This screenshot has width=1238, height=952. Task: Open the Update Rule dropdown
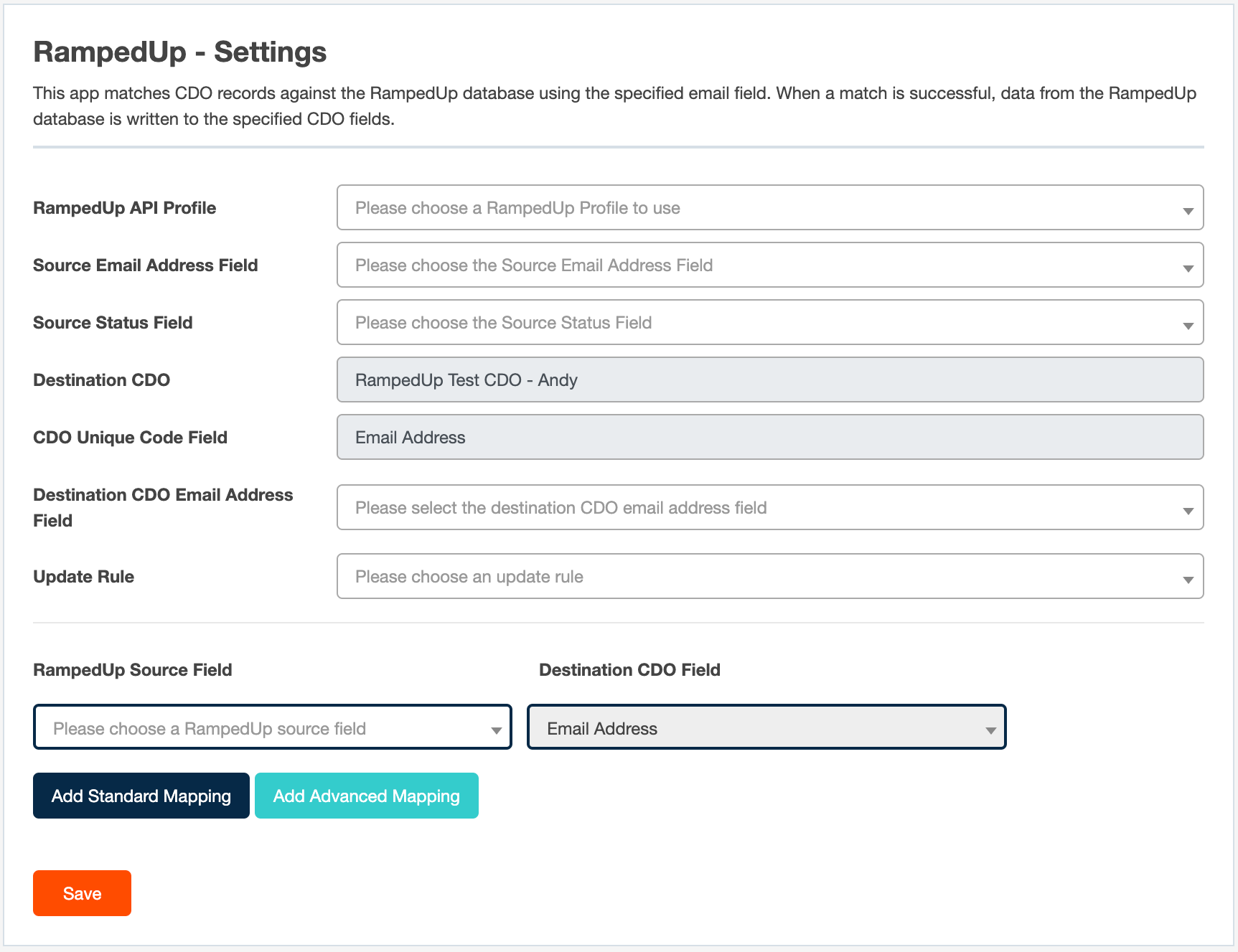(x=770, y=576)
